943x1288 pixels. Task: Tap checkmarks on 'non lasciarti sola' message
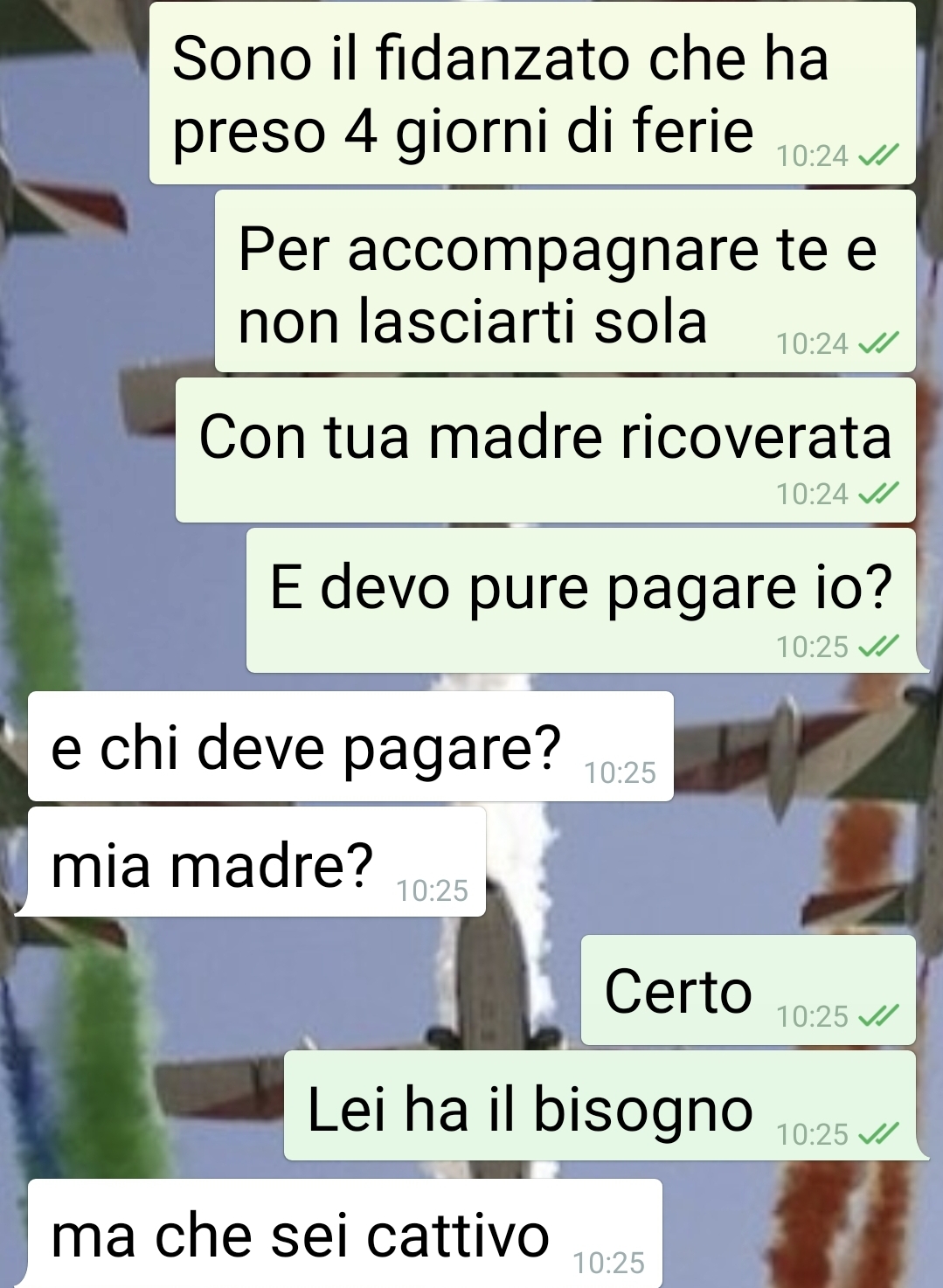pyautogui.click(x=878, y=343)
